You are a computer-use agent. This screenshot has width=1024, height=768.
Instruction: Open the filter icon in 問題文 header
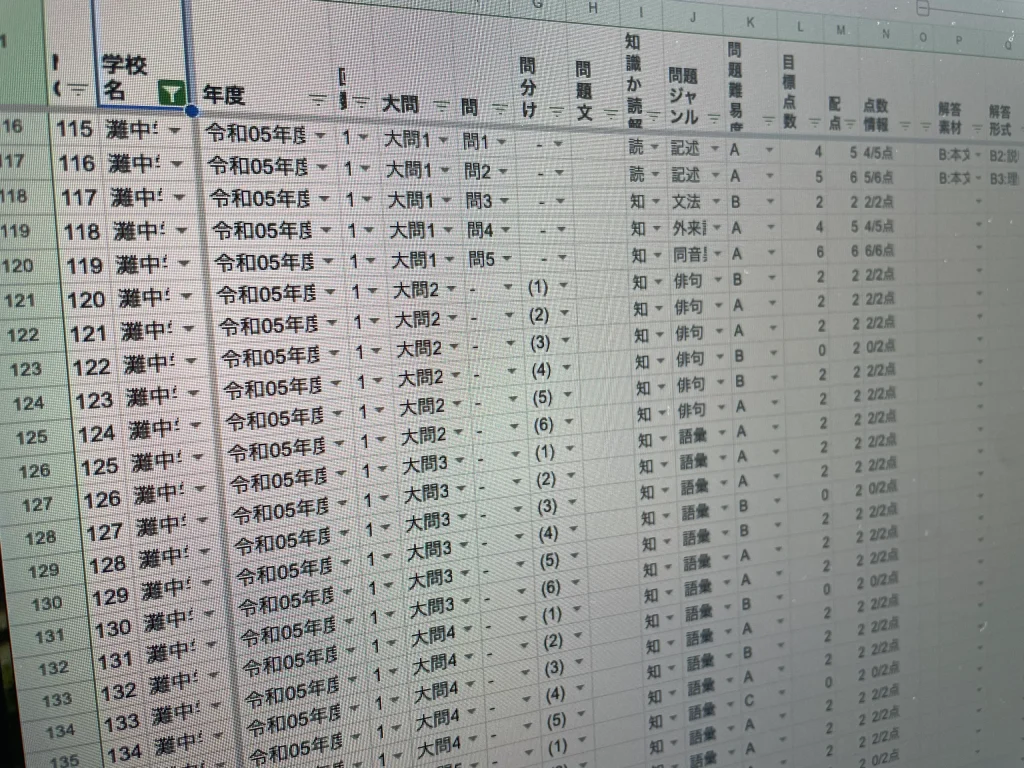[x=612, y=114]
